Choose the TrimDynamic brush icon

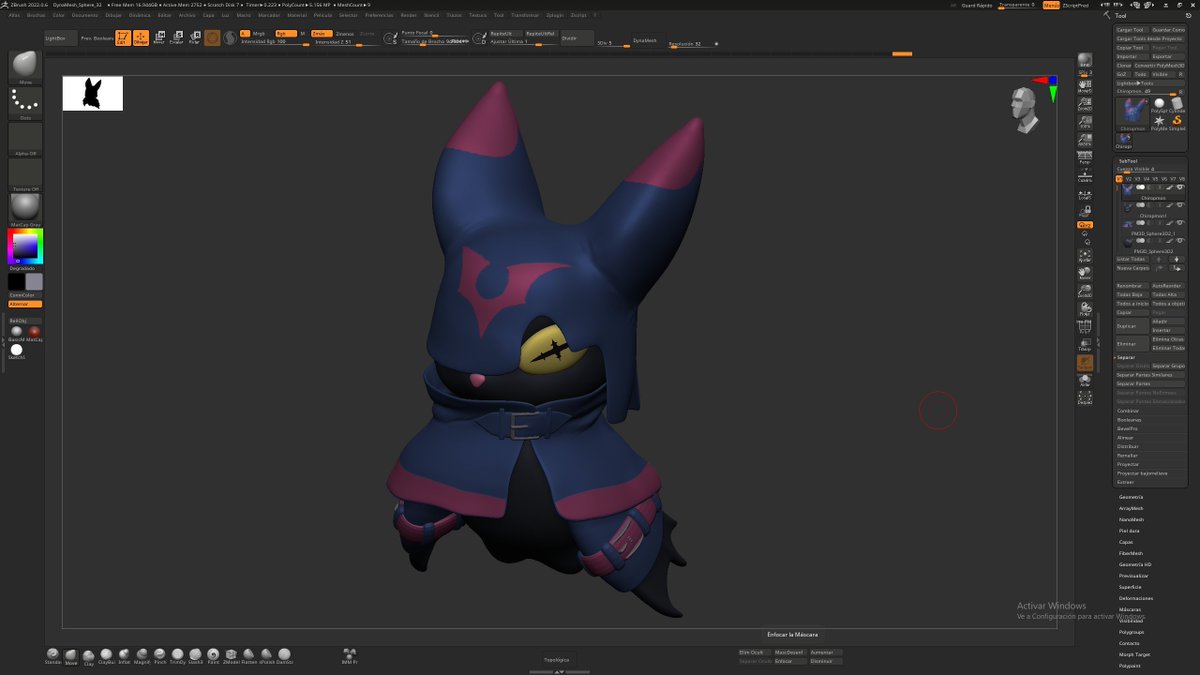click(177, 655)
